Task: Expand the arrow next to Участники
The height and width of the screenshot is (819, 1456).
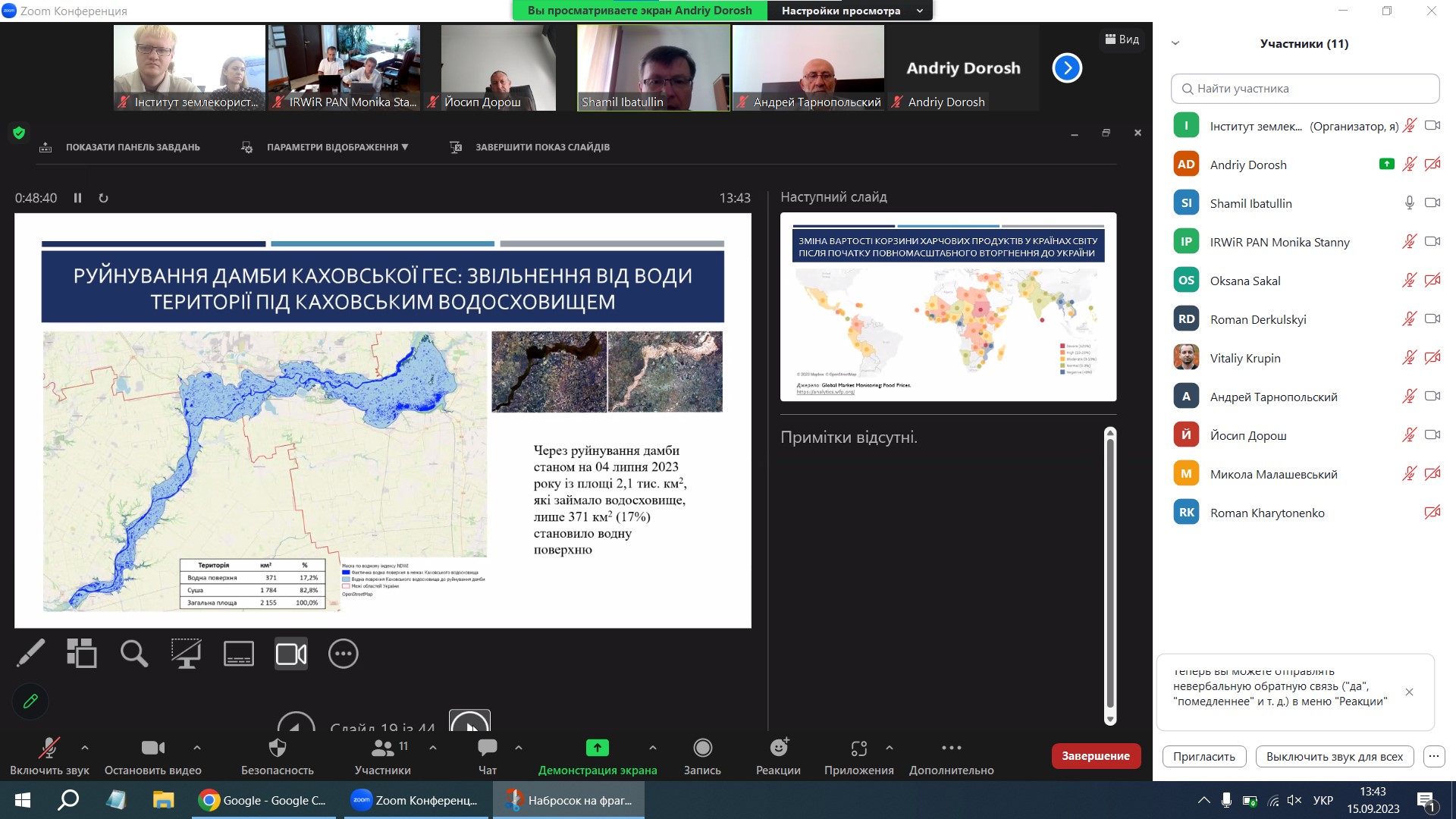Action: [433, 748]
